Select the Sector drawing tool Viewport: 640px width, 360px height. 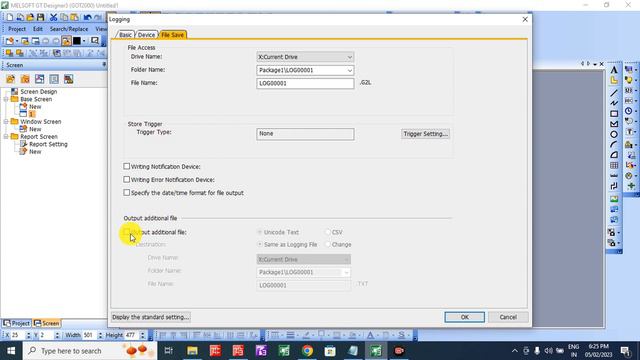(614, 155)
